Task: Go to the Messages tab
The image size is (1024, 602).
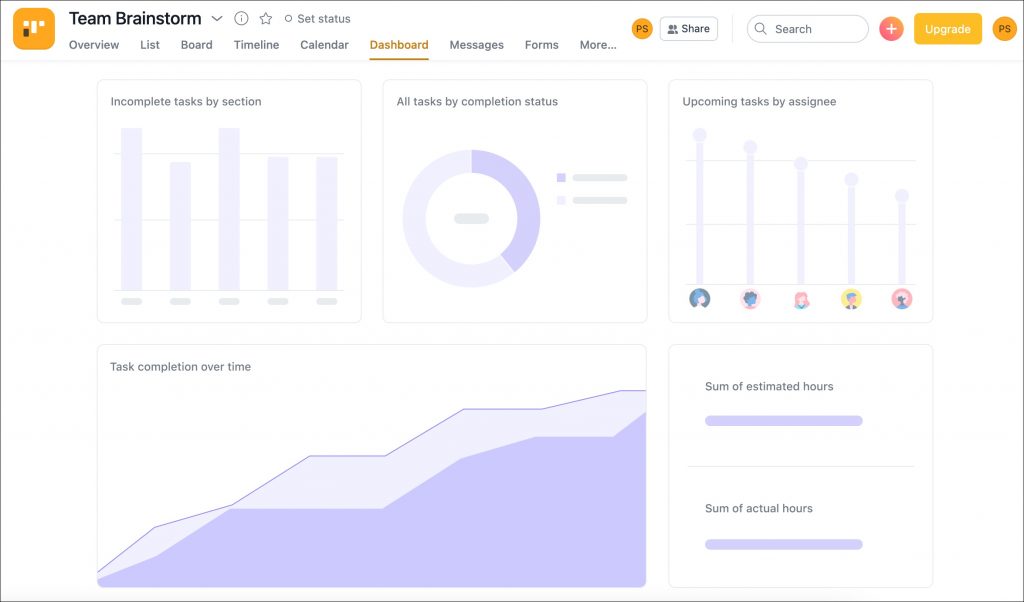Action: click(x=476, y=45)
